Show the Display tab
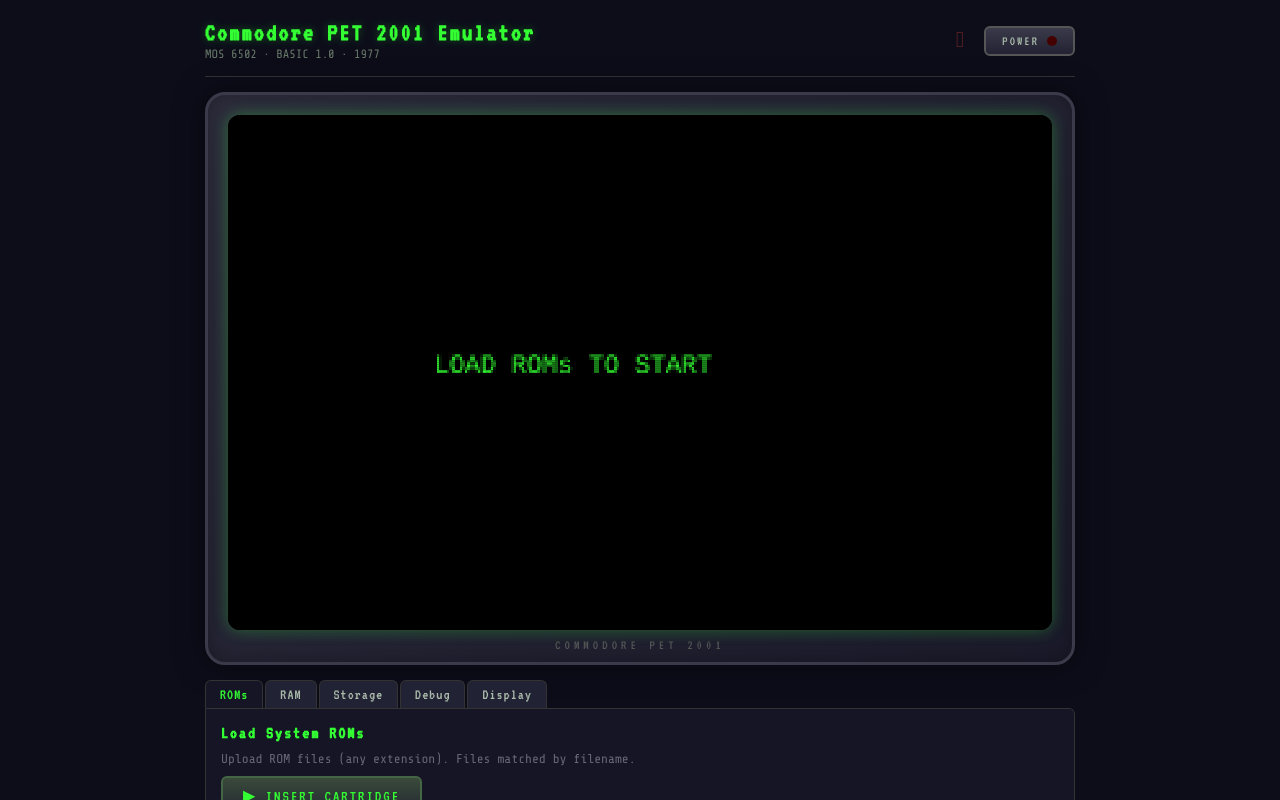1280x800 pixels. tap(507, 695)
